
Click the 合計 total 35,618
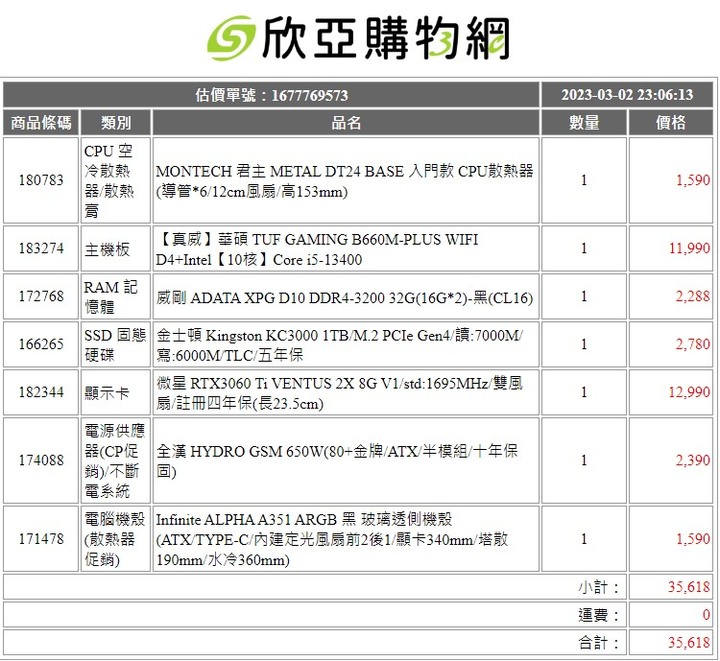[x=689, y=643]
